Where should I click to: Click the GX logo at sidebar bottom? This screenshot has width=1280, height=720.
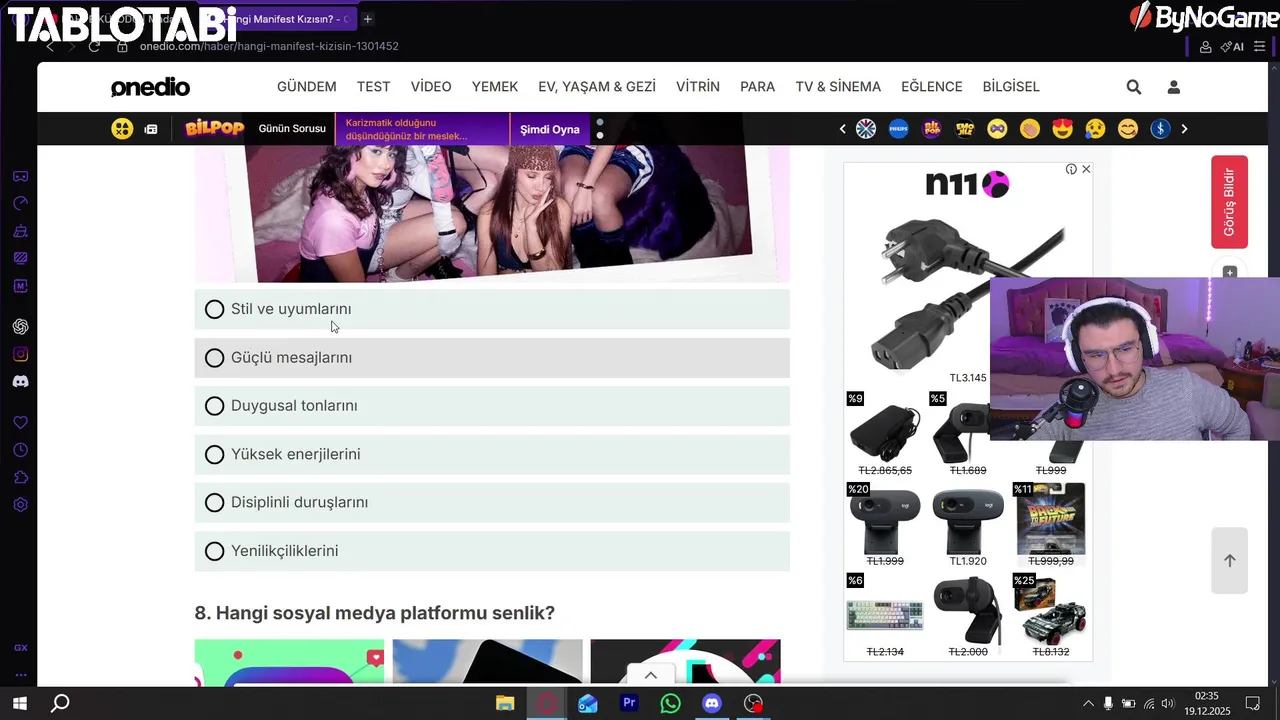[20, 648]
